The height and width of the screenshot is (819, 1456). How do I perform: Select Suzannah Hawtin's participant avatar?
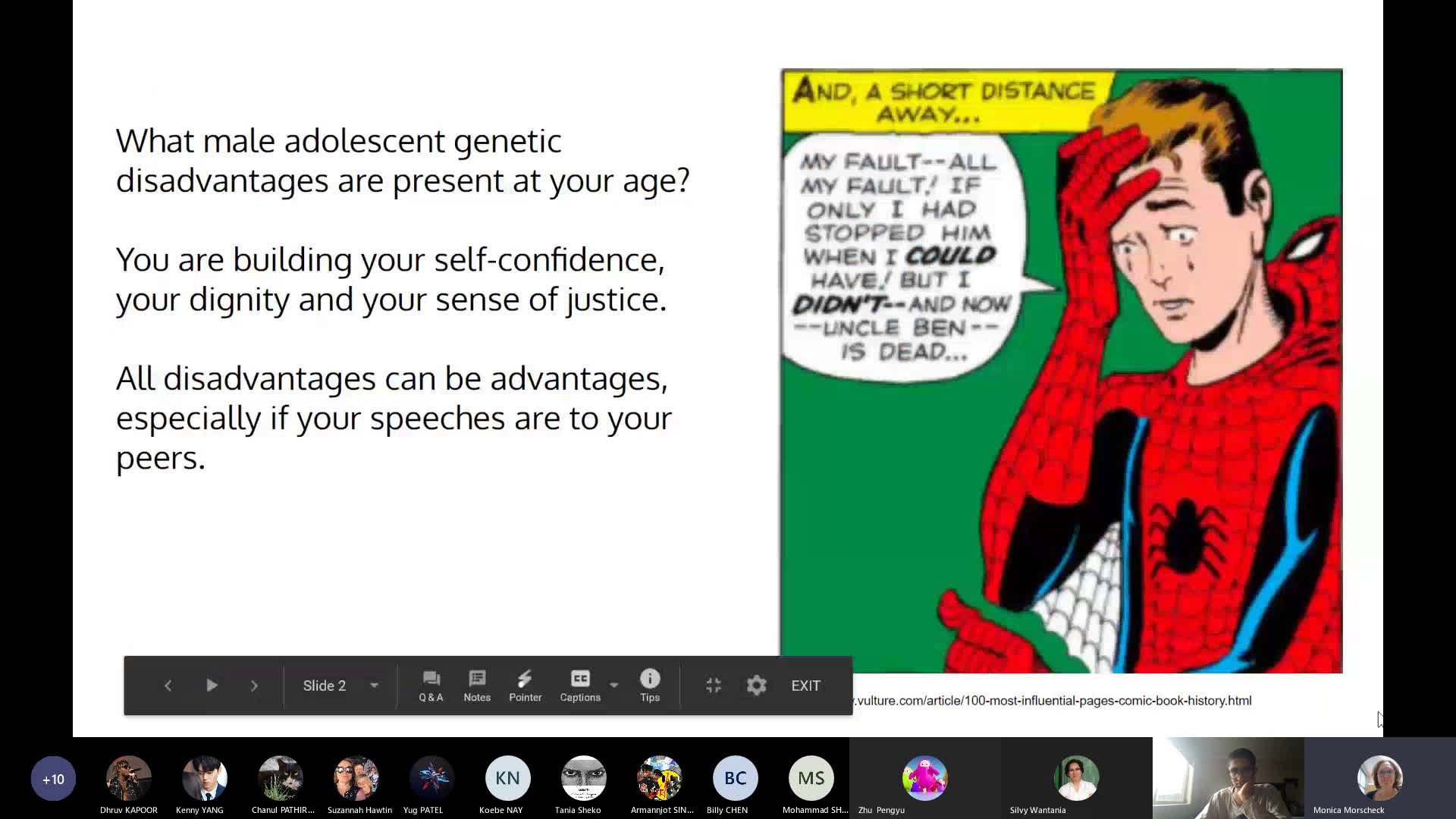[356, 779]
